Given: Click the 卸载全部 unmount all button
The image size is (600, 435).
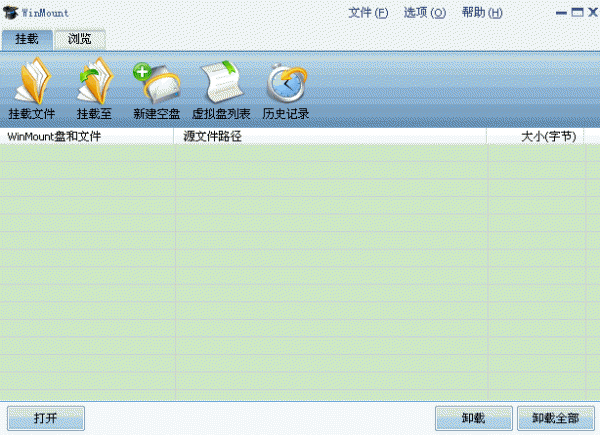Looking at the screenshot, I should click(556, 418).
